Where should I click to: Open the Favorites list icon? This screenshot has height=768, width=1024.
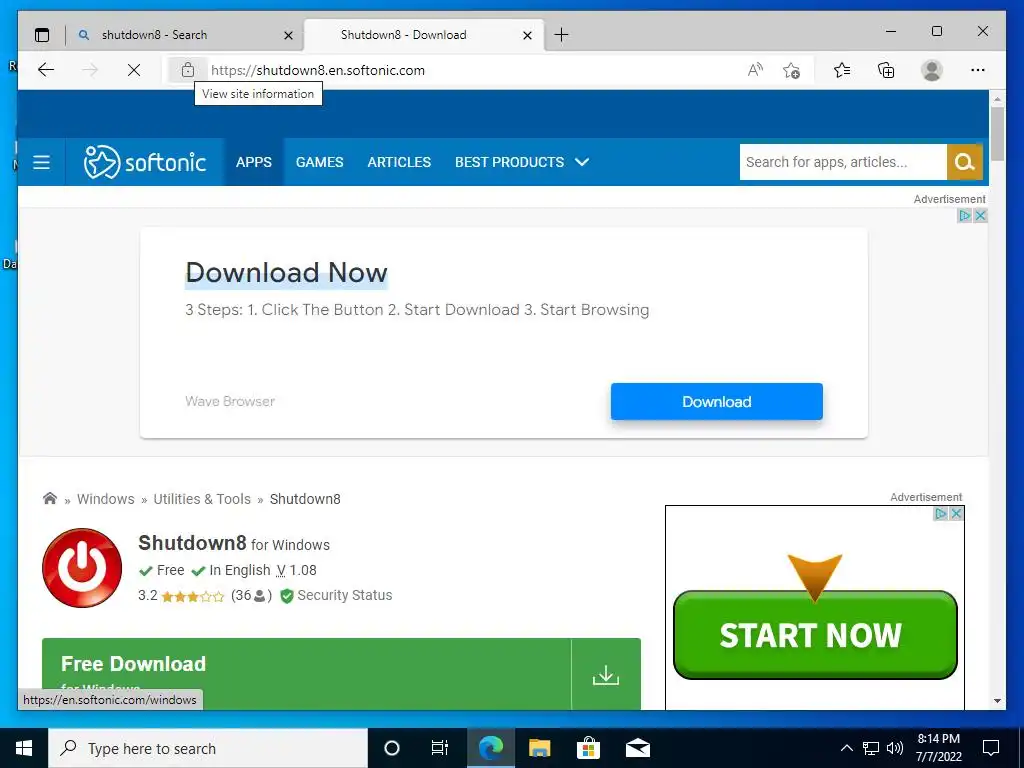842,70
